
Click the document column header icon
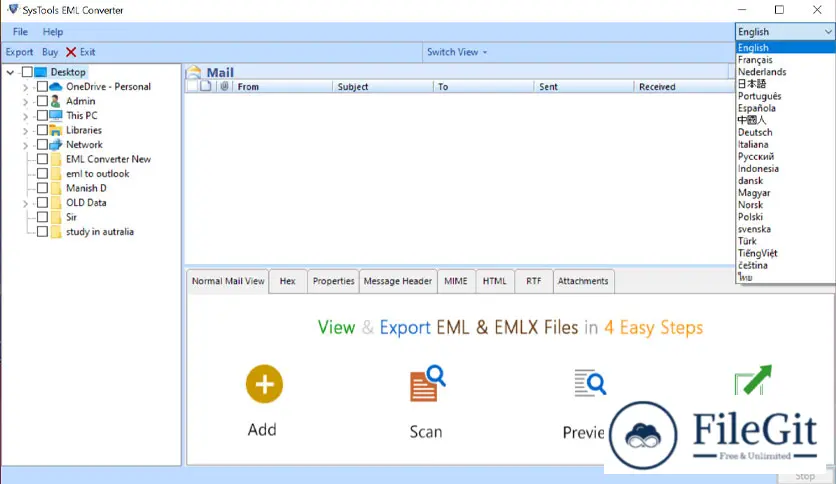coord(206,86)
